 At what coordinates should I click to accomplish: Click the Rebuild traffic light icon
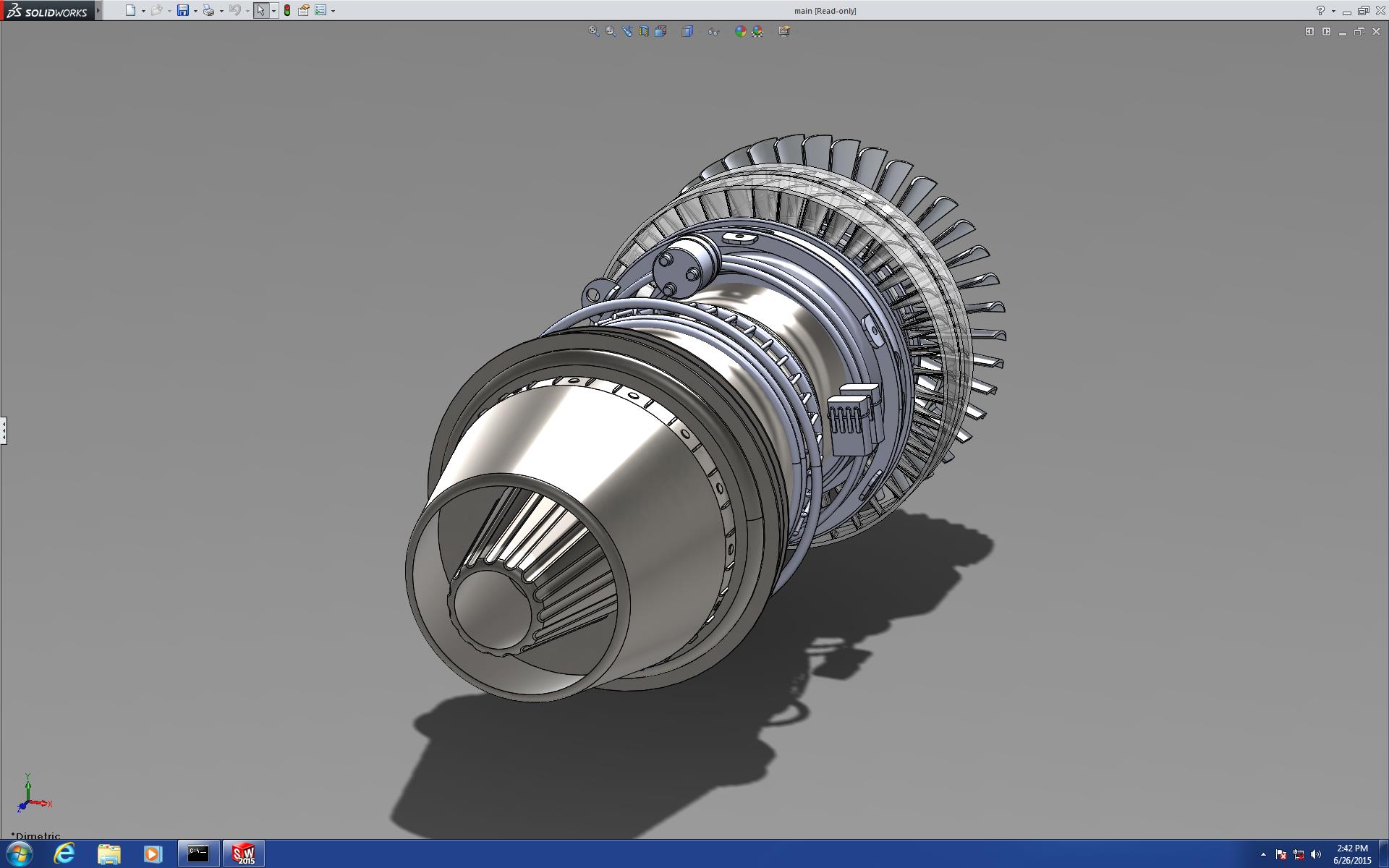[287, 10]
